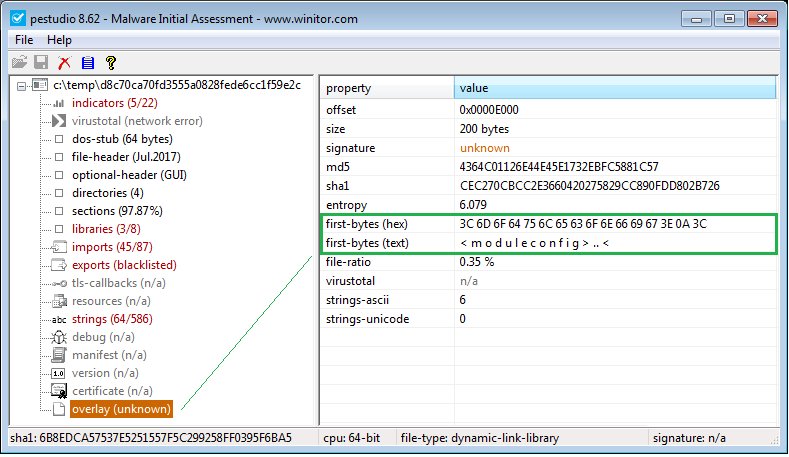Click the exports arrow icon in tree
The image size is (789, 457).
click(x=59, y=265)
